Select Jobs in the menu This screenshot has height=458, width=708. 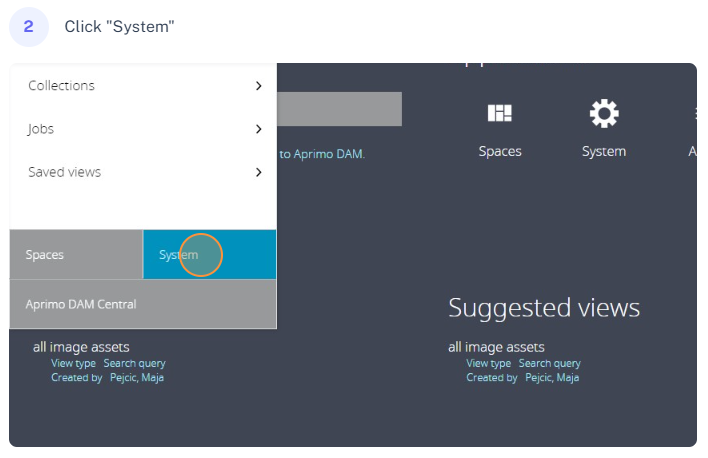[x=41, y=129]
